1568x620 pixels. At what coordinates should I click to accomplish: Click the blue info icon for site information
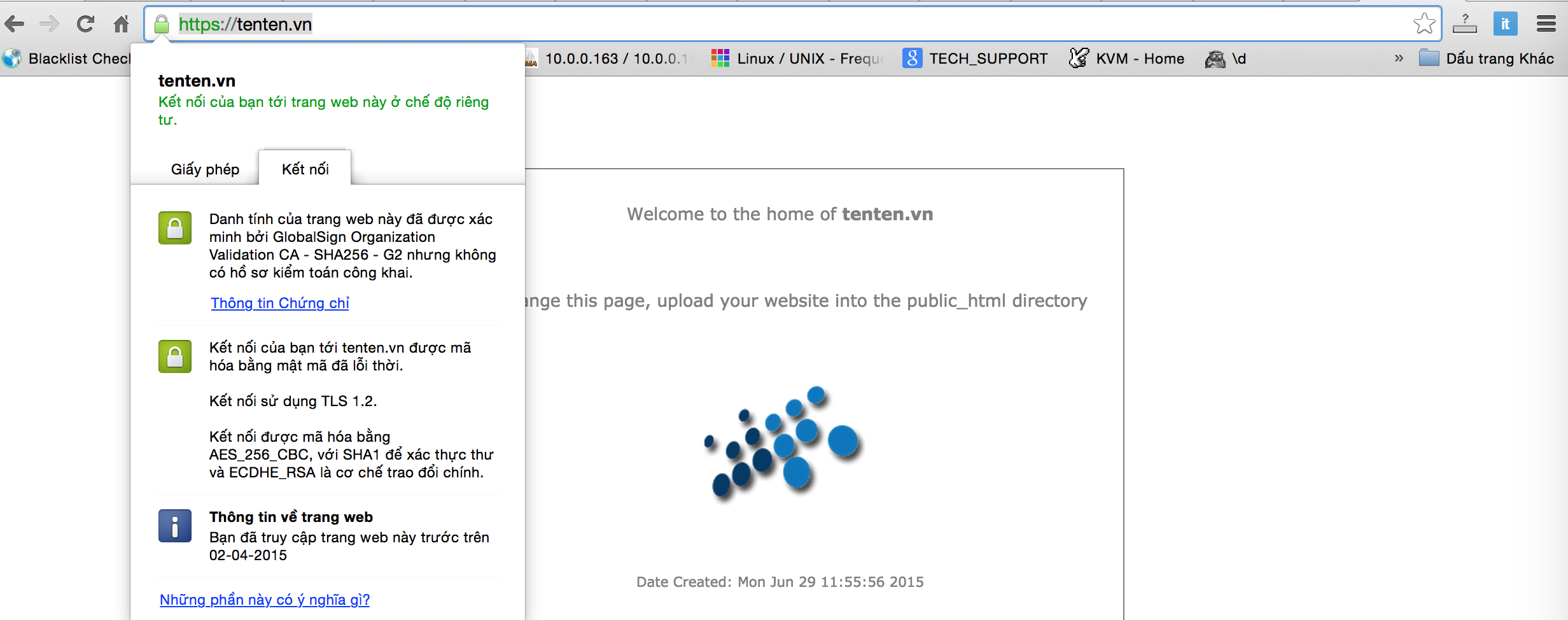tap(175, 526)
